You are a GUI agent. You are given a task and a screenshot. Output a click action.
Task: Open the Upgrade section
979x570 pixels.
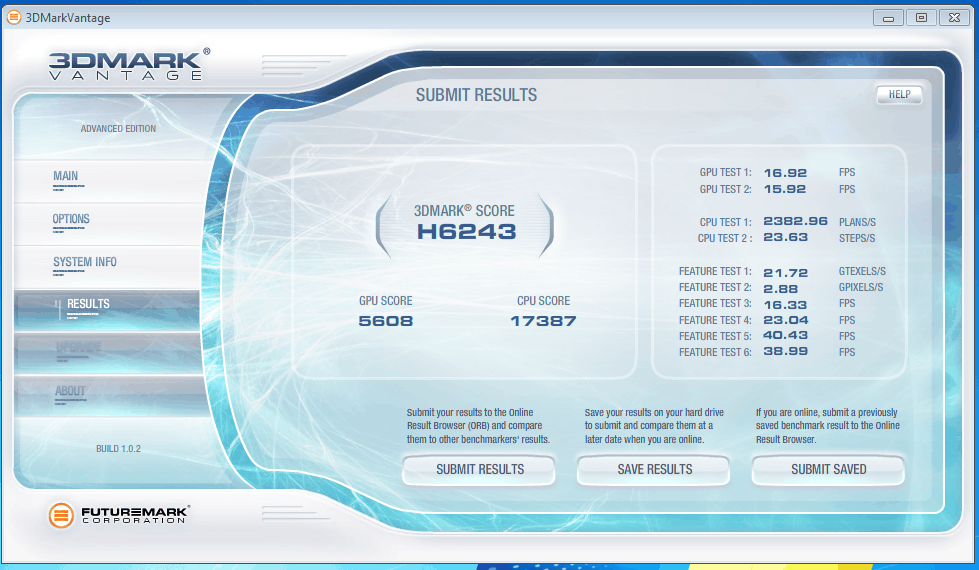pyautogui.click(x=107, y=352)
